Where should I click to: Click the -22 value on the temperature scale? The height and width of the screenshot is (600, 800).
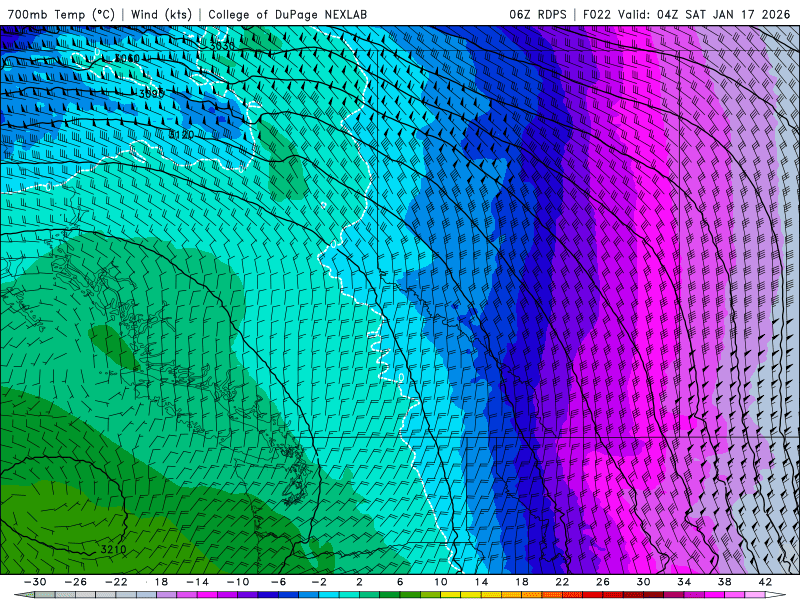[x=116, y=582]
